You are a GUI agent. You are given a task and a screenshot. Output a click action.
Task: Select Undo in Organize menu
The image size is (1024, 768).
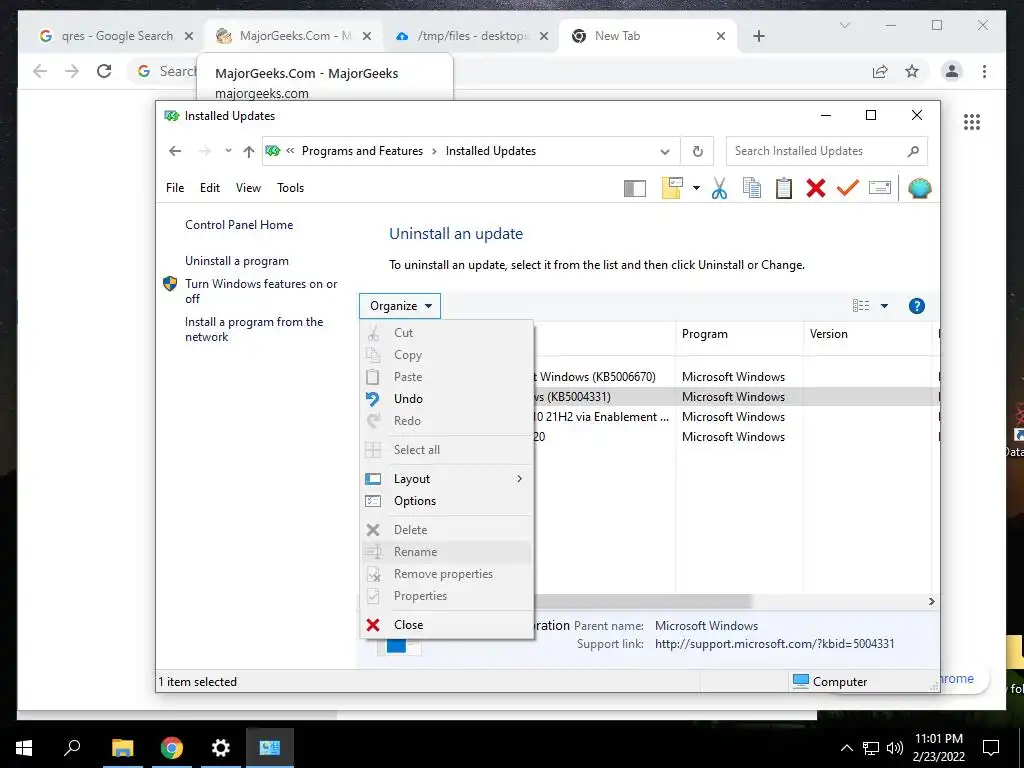click(447, 399)
